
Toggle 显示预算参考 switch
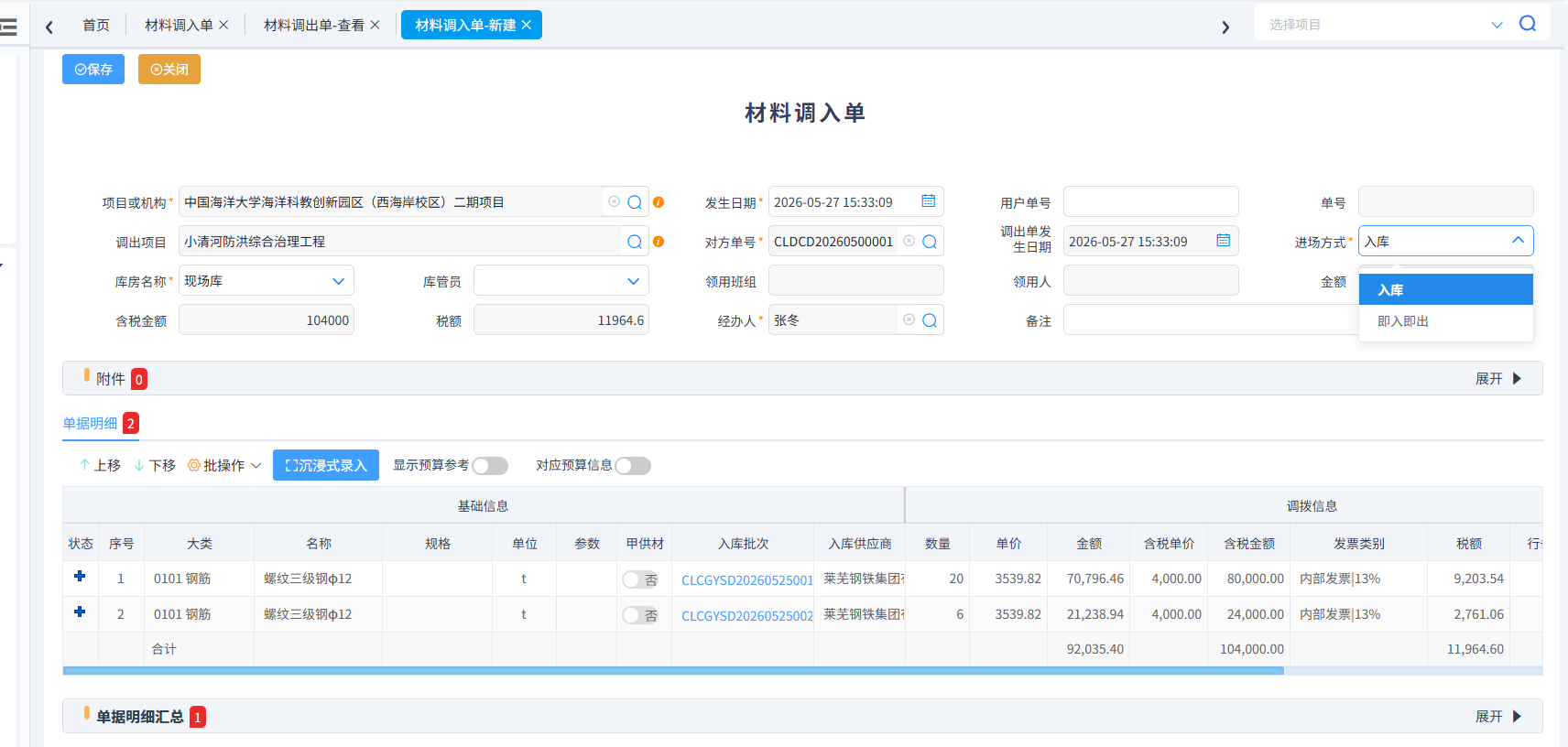click(490, 466)
